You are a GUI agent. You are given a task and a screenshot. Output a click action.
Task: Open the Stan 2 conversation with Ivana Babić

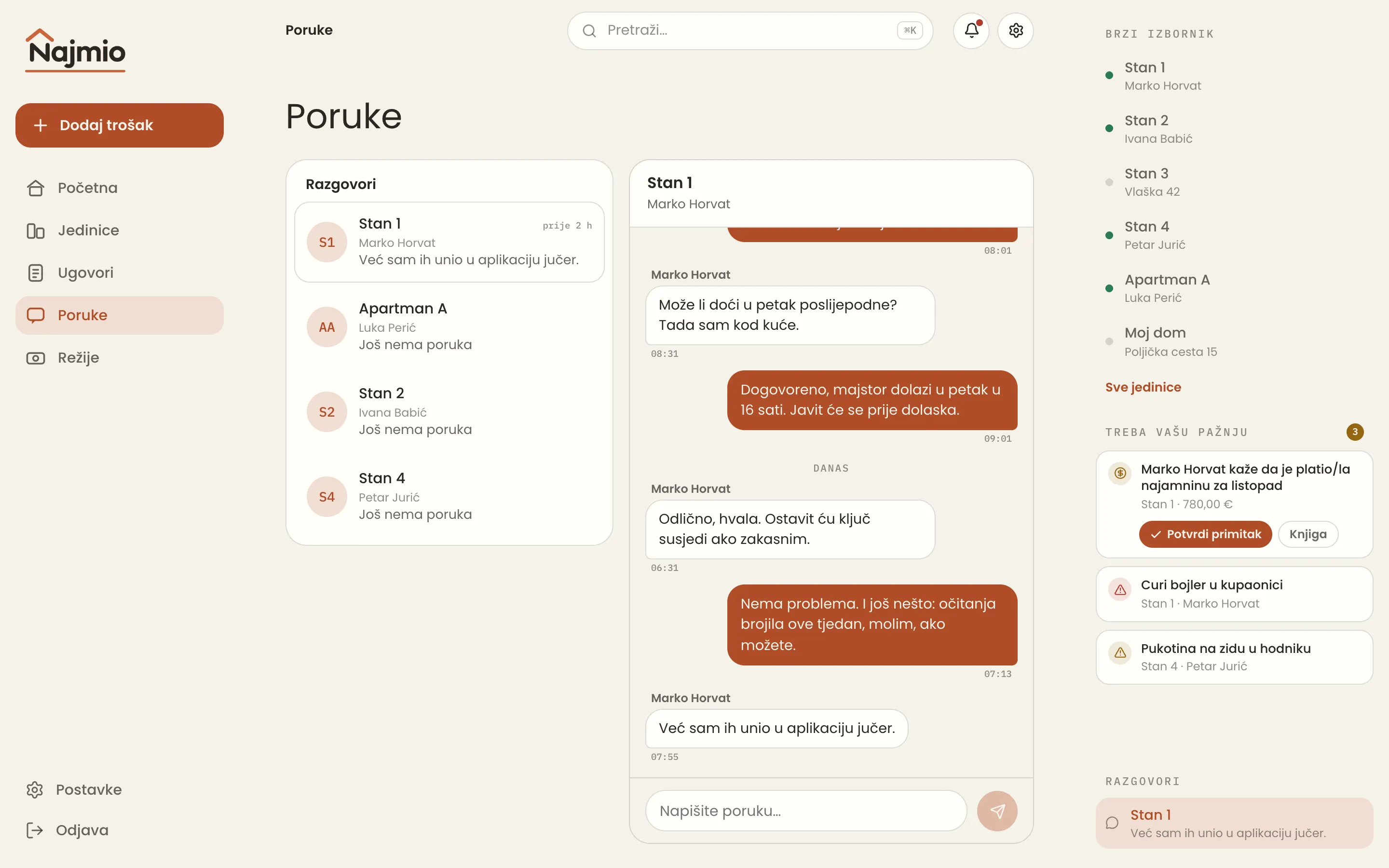(449, 412)
